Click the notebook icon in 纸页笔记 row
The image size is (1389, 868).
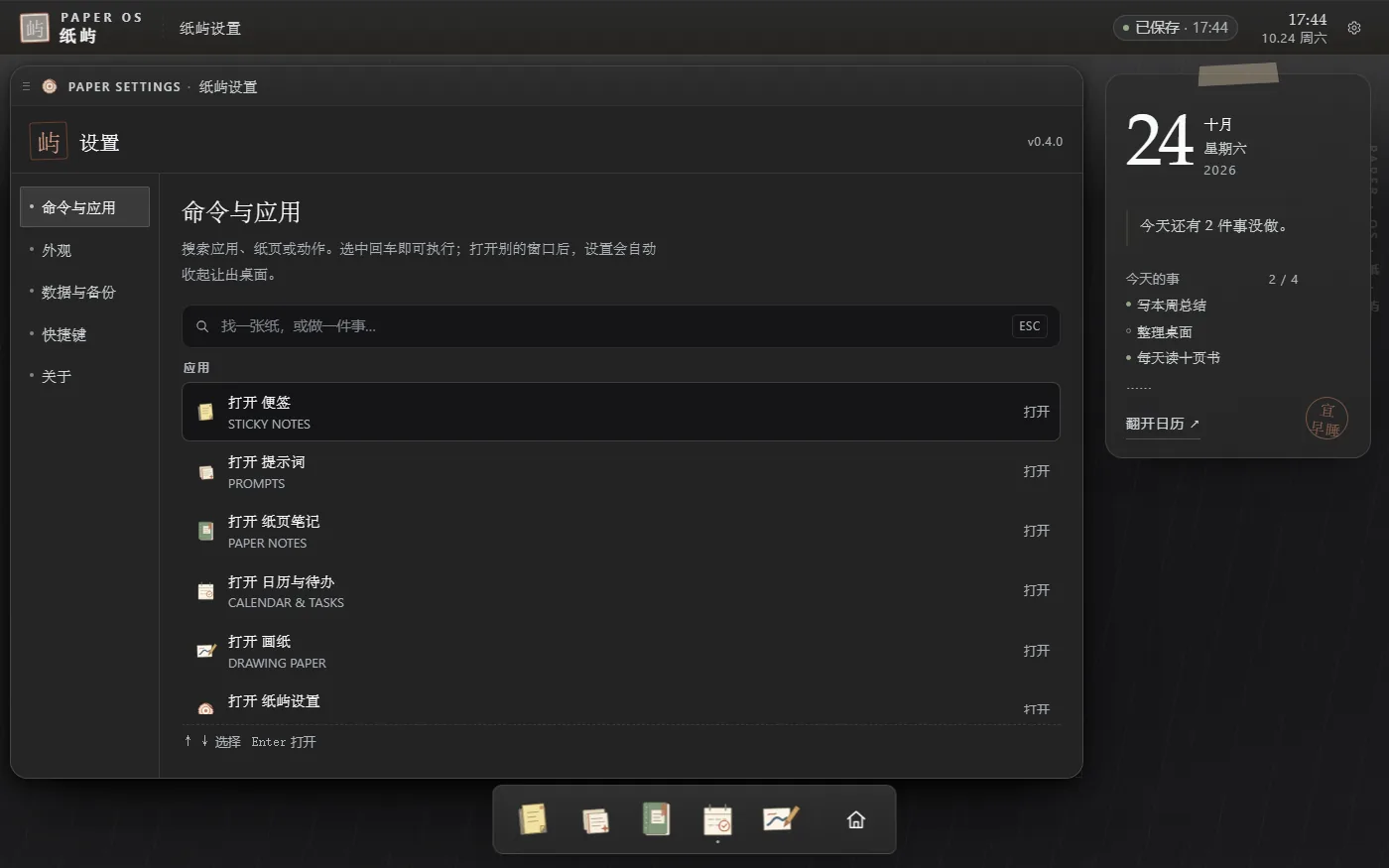(205, 531)
